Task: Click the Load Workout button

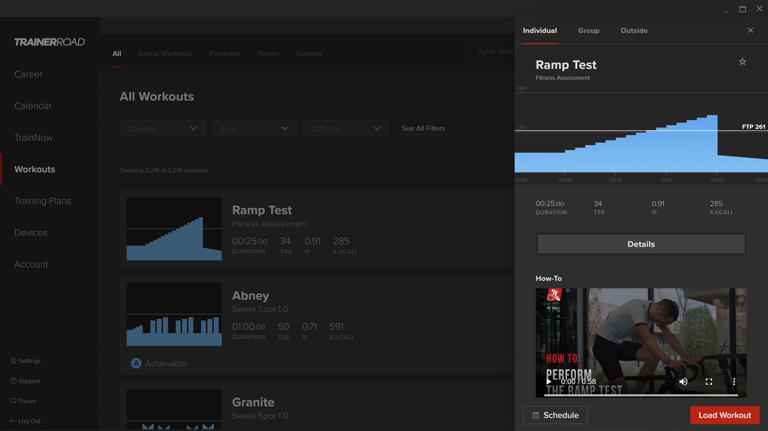Action: 724,415
